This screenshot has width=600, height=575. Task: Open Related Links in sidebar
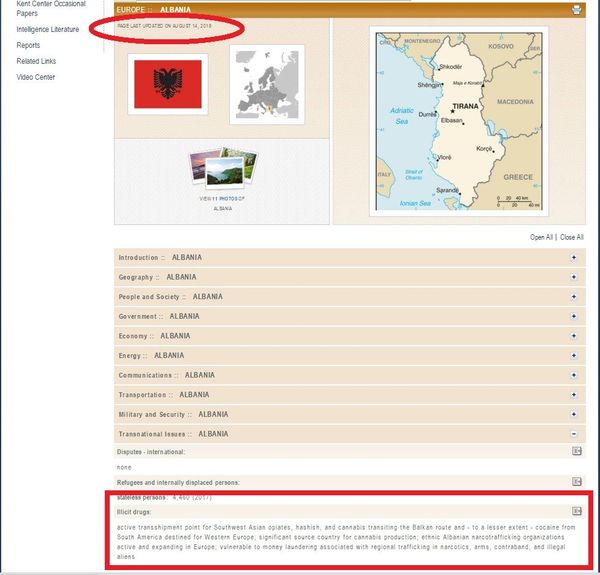pyautogui.click(x=36, y=61)
